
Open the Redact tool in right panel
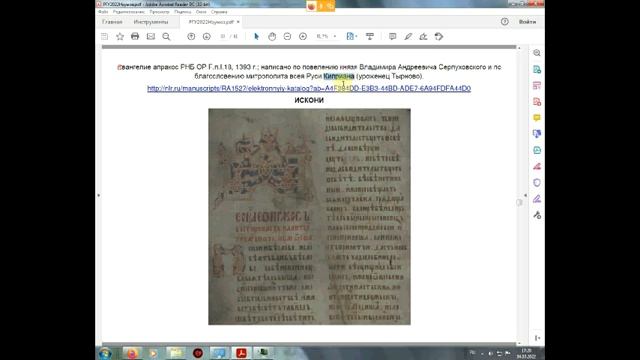coord(537,167)
